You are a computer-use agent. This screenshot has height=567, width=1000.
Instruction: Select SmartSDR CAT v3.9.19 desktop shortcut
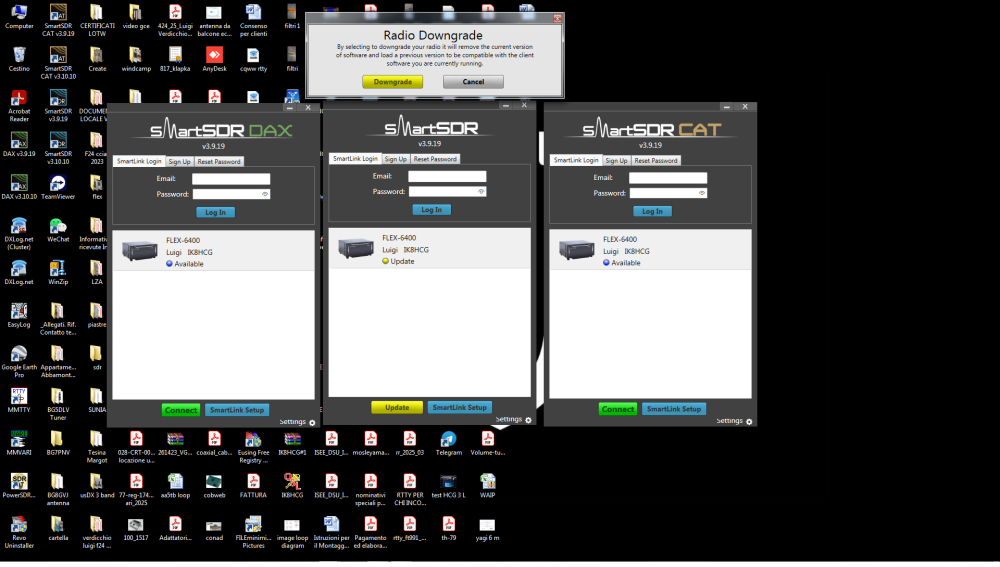pos(58,20)
